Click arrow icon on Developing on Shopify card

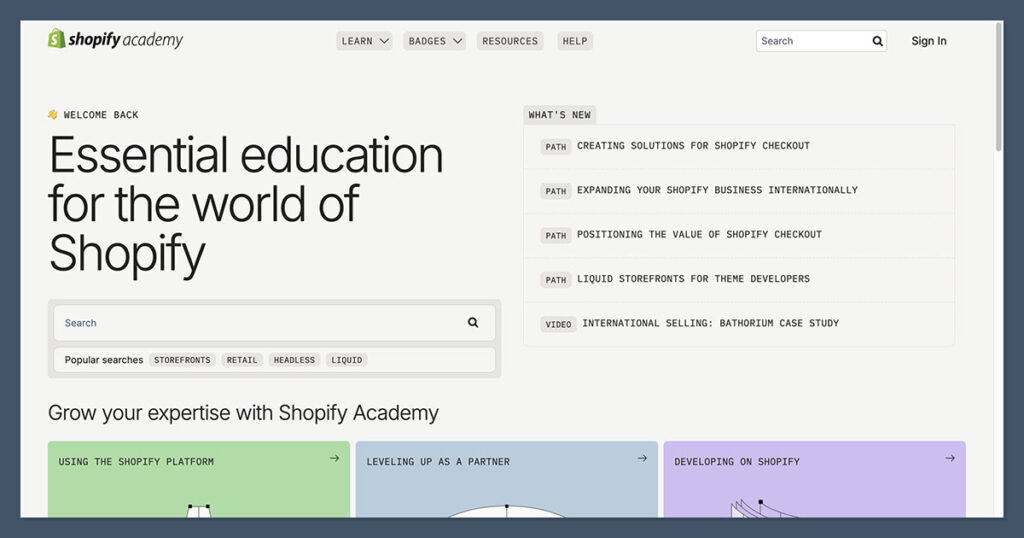(x=949, y=459)
